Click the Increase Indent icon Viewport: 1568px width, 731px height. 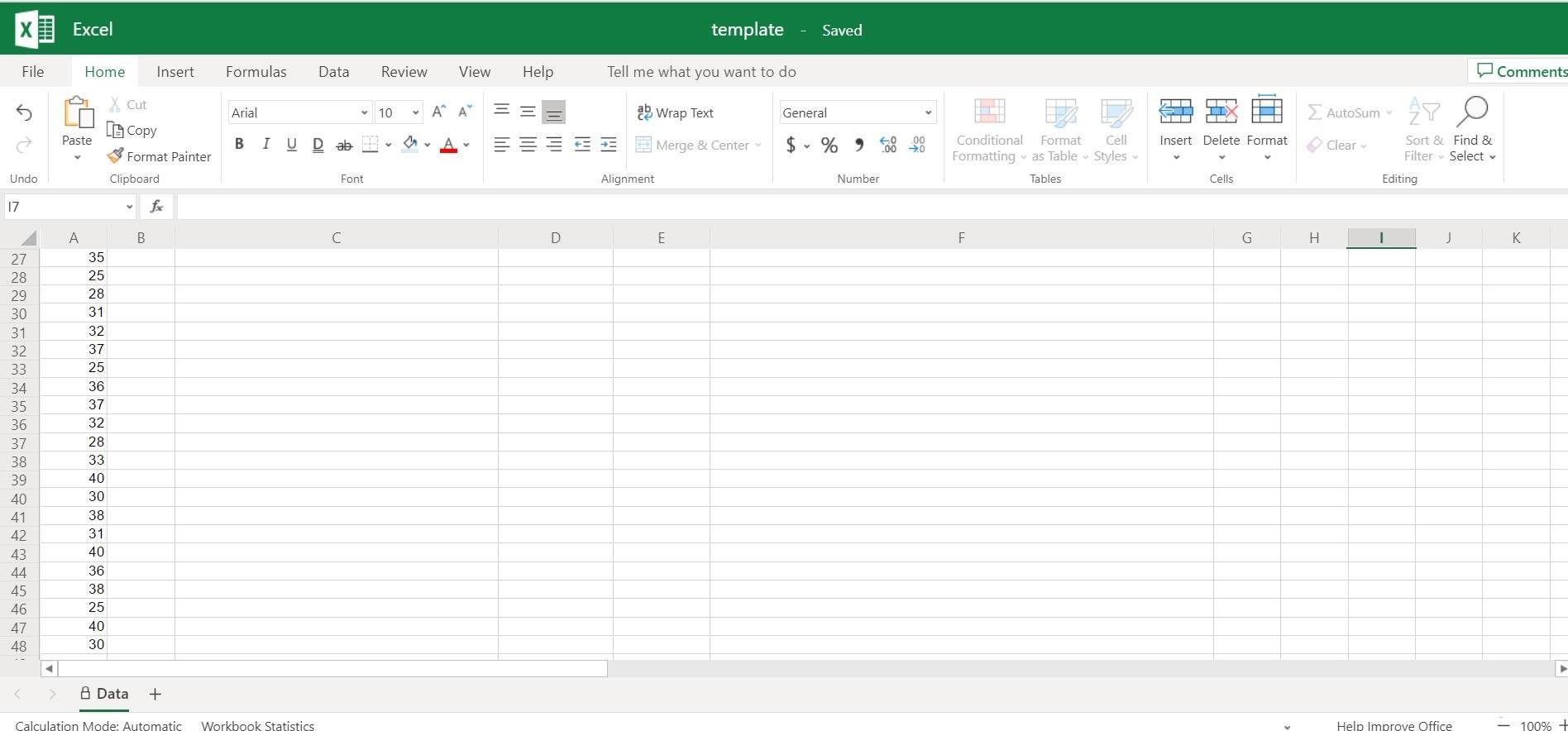[608, 145]
